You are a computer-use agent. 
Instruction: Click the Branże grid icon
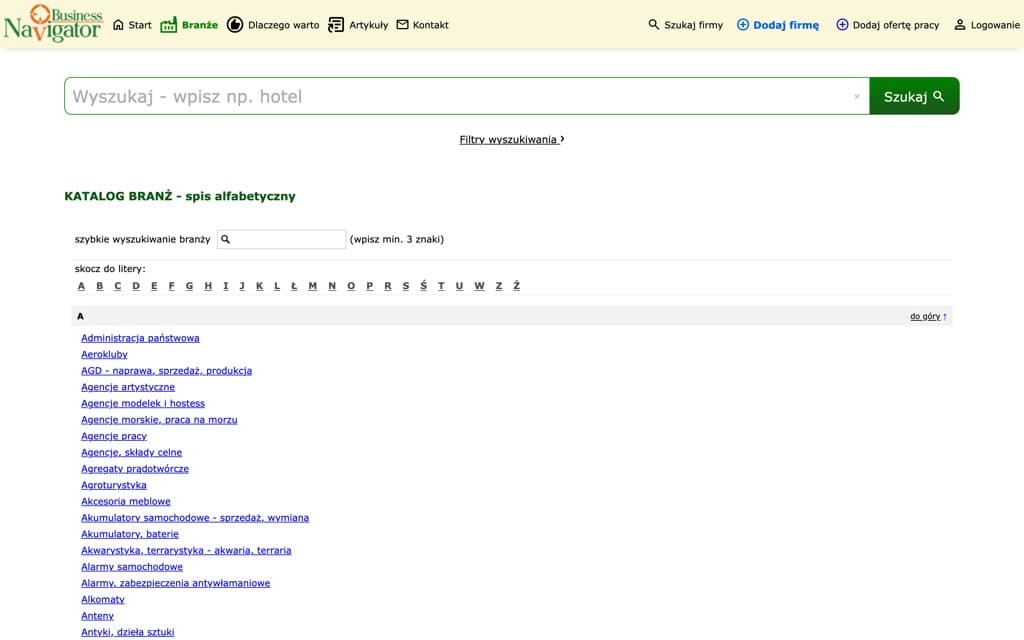click(x=167, y=24)
